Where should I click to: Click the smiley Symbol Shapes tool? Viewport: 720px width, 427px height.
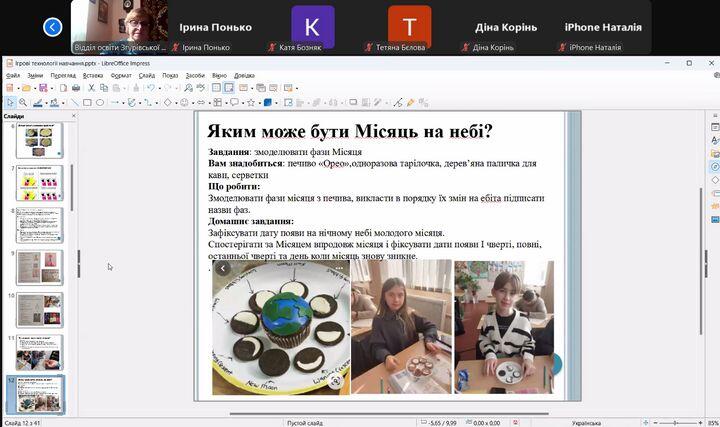184,102
